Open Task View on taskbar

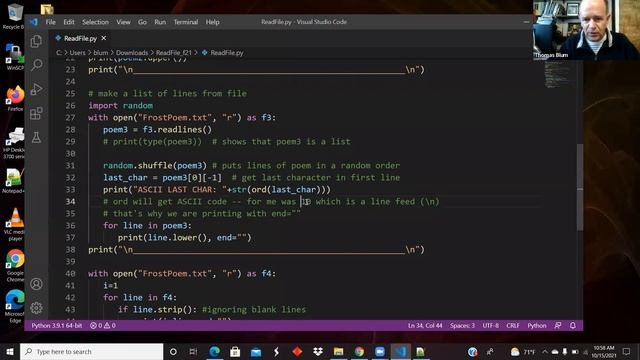tap(193, 351)
